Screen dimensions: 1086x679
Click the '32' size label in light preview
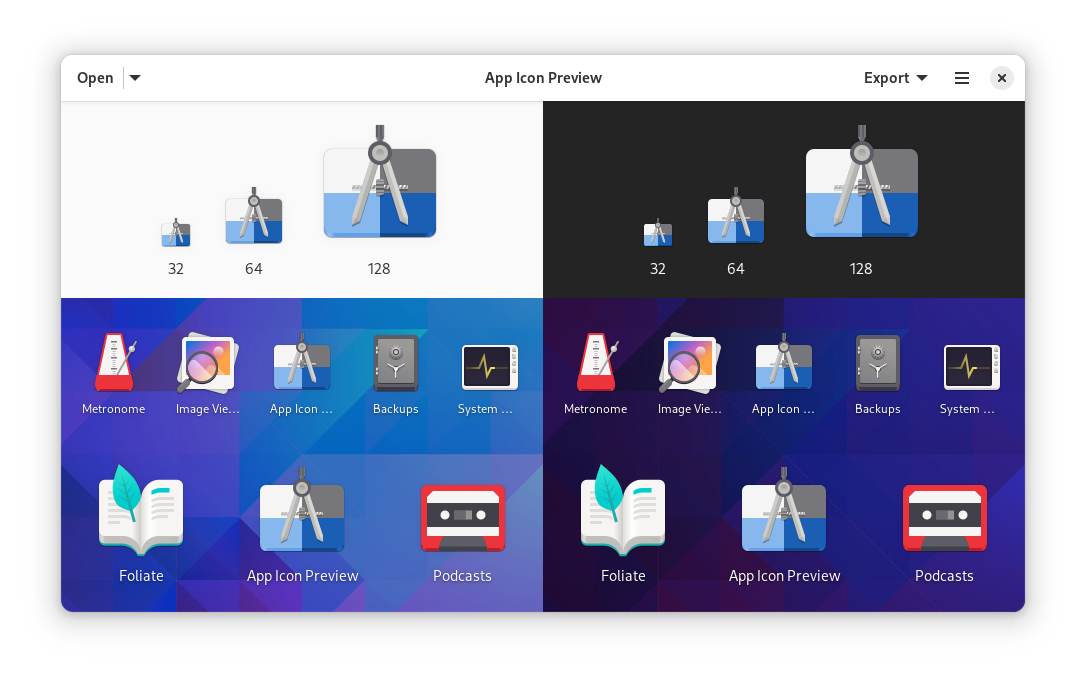[x=176, y=269]
